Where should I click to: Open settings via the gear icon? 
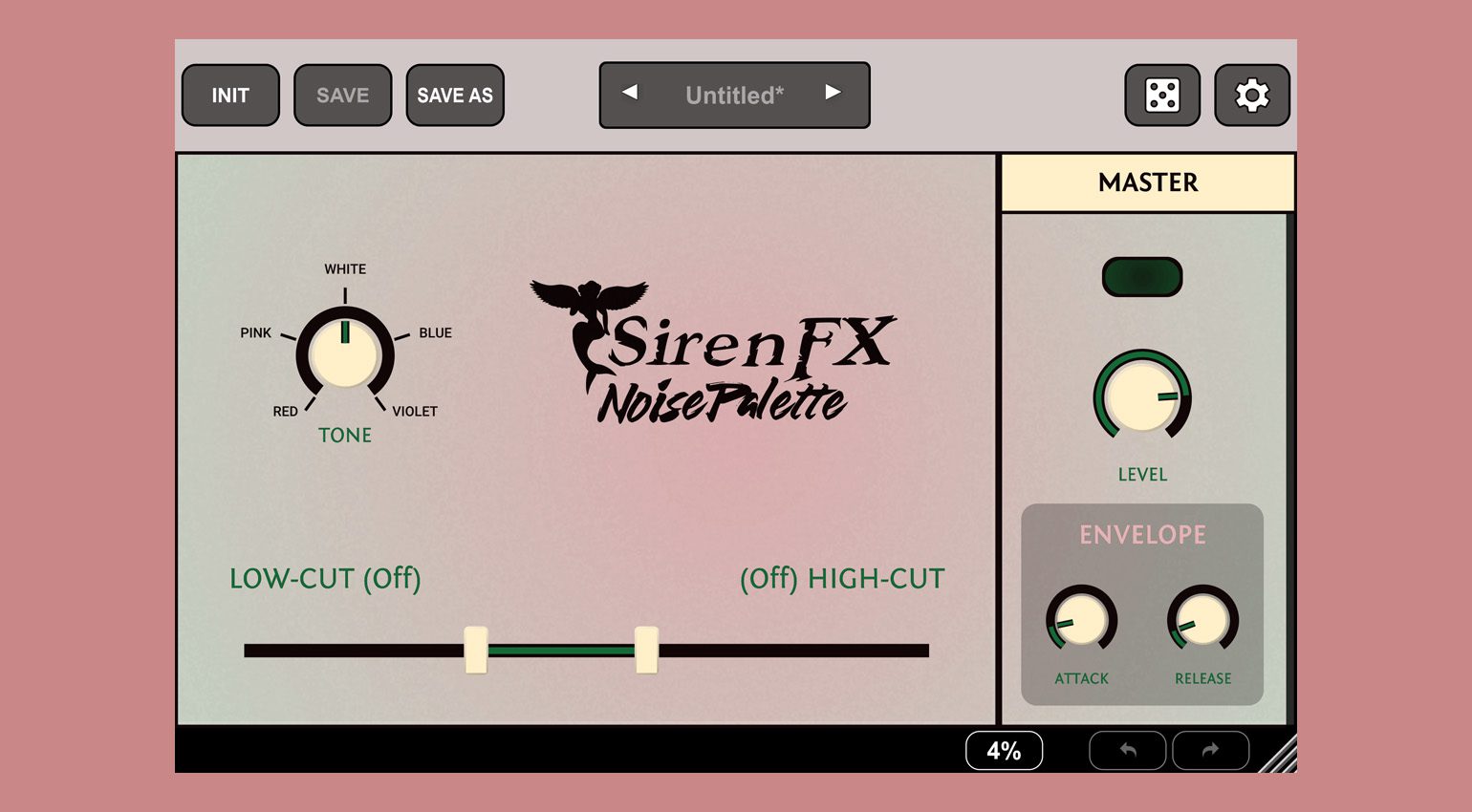[x=1252, y=96]
